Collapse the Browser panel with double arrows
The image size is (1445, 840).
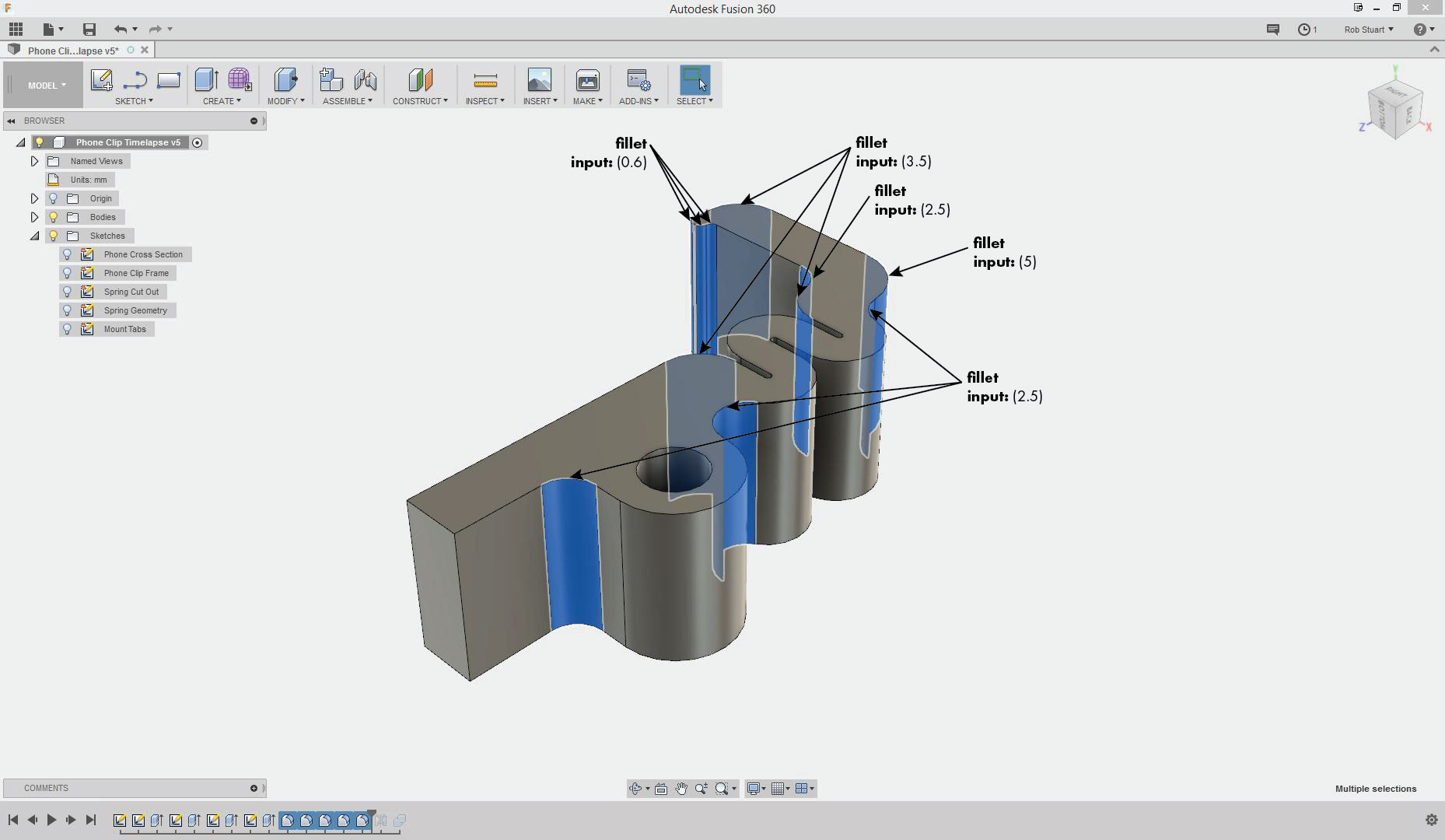coord(11,121)
